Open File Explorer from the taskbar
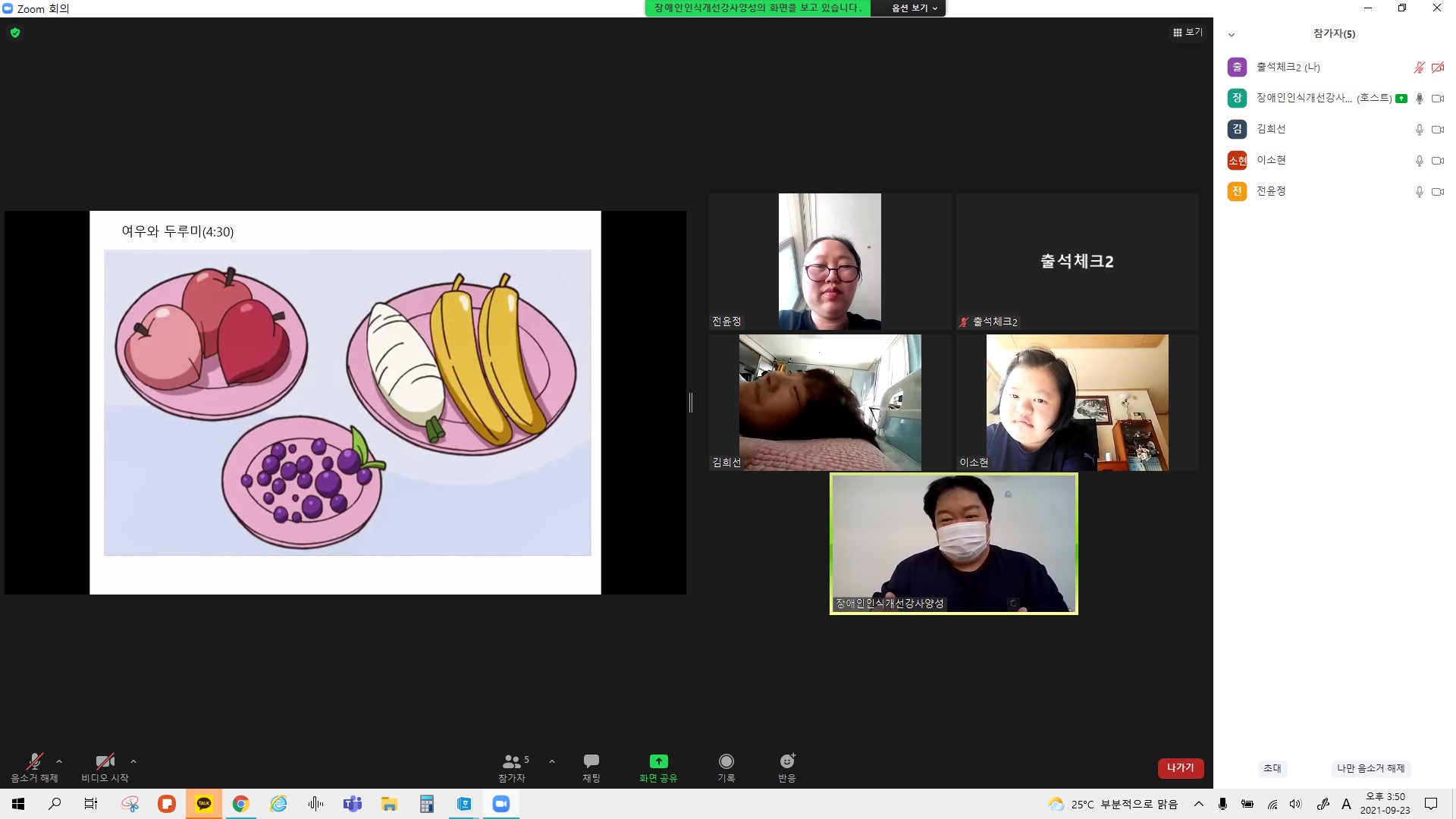 [390, 804]
